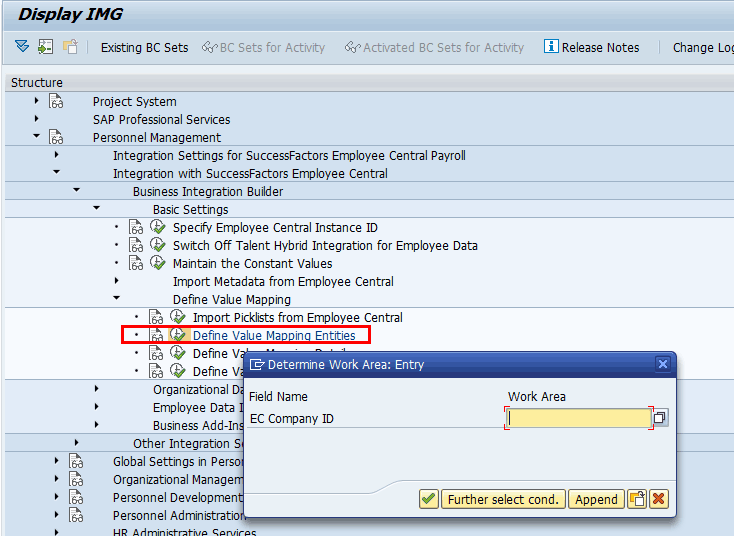
Task: Expand the Organizational Data node
Action: 97,389
